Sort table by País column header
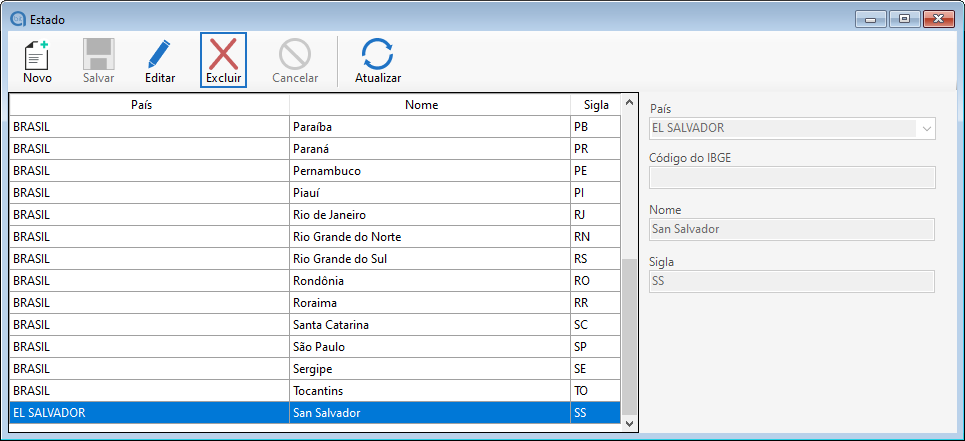965x441 pixels. coord(149,105)
